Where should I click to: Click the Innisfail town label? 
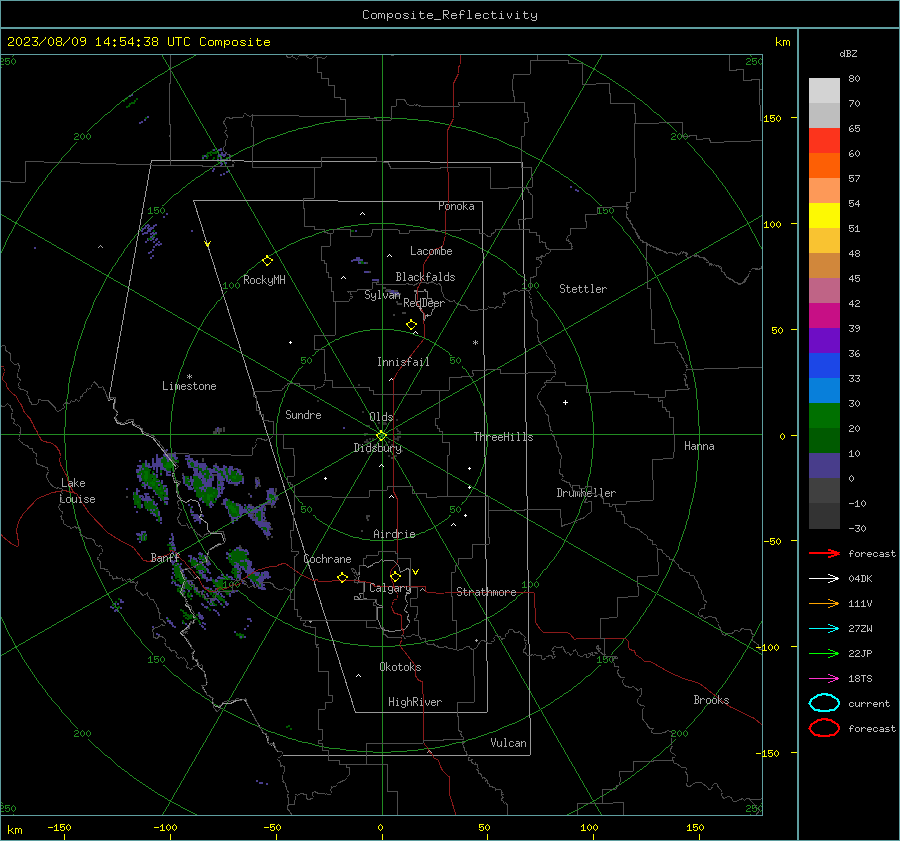click(403, 362)
